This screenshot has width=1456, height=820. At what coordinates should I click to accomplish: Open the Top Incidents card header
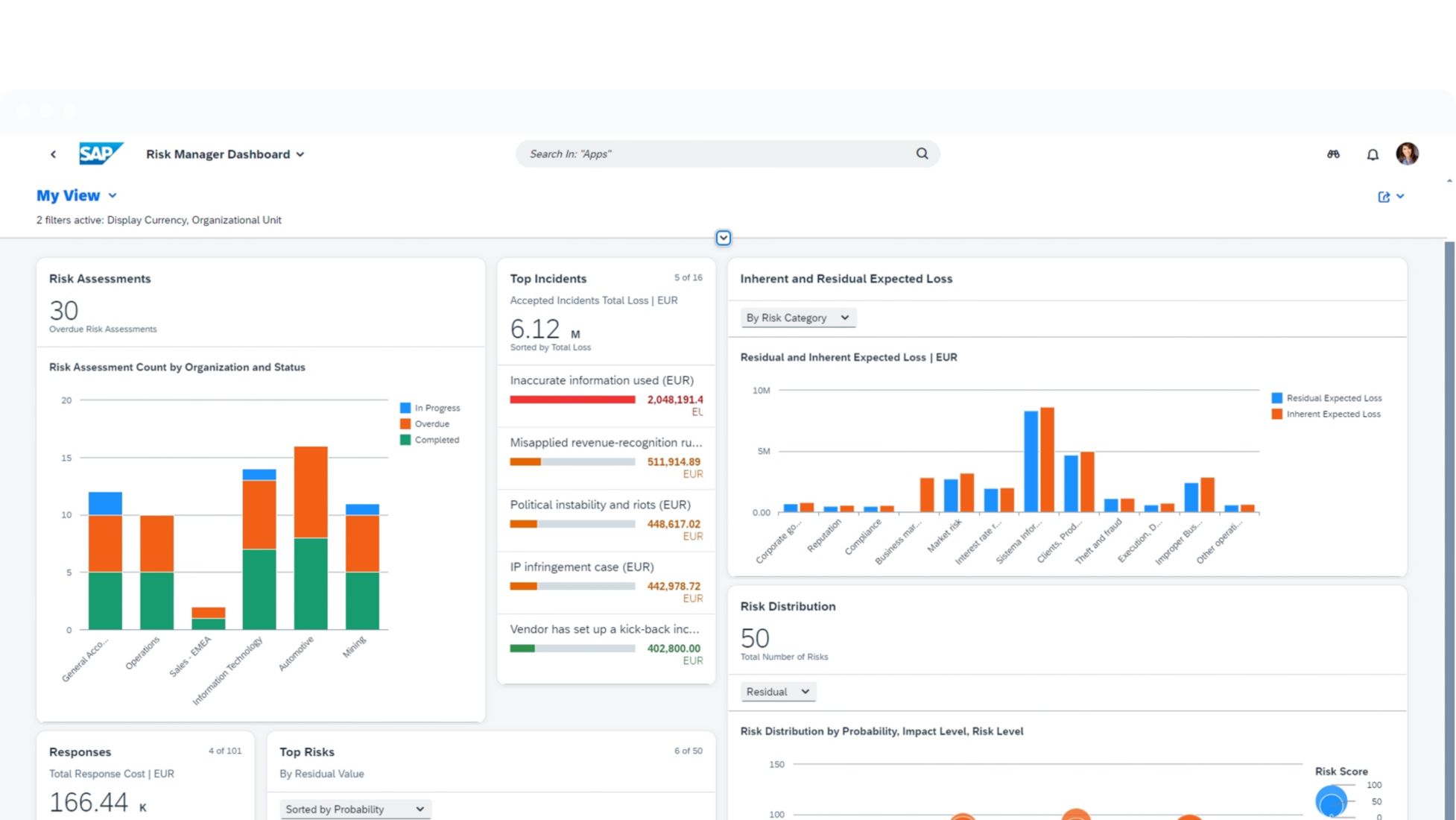coord(548,279)
